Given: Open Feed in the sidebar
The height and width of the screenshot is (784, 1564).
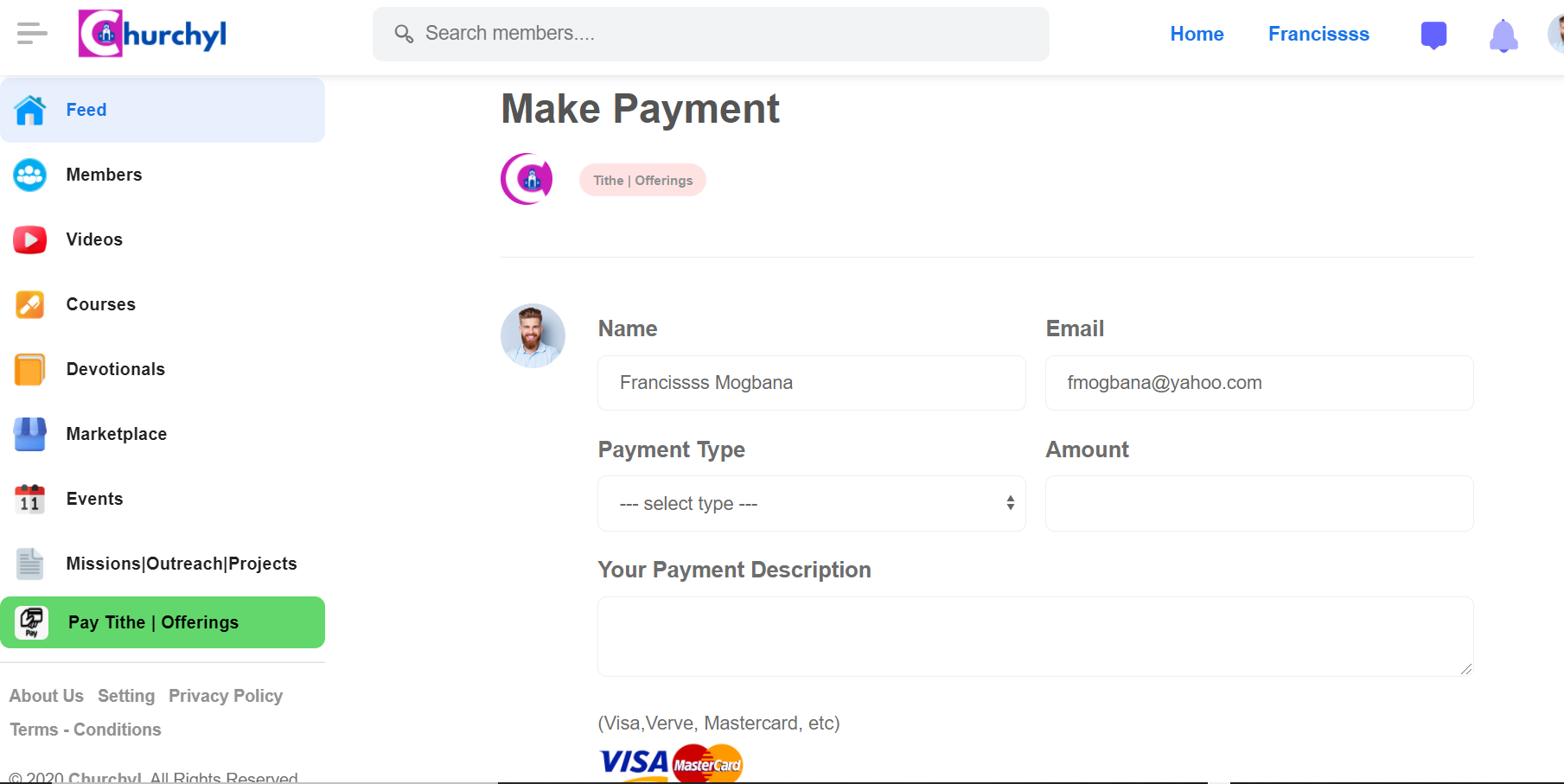Looking at the screenshot, I should click(163, 110).
